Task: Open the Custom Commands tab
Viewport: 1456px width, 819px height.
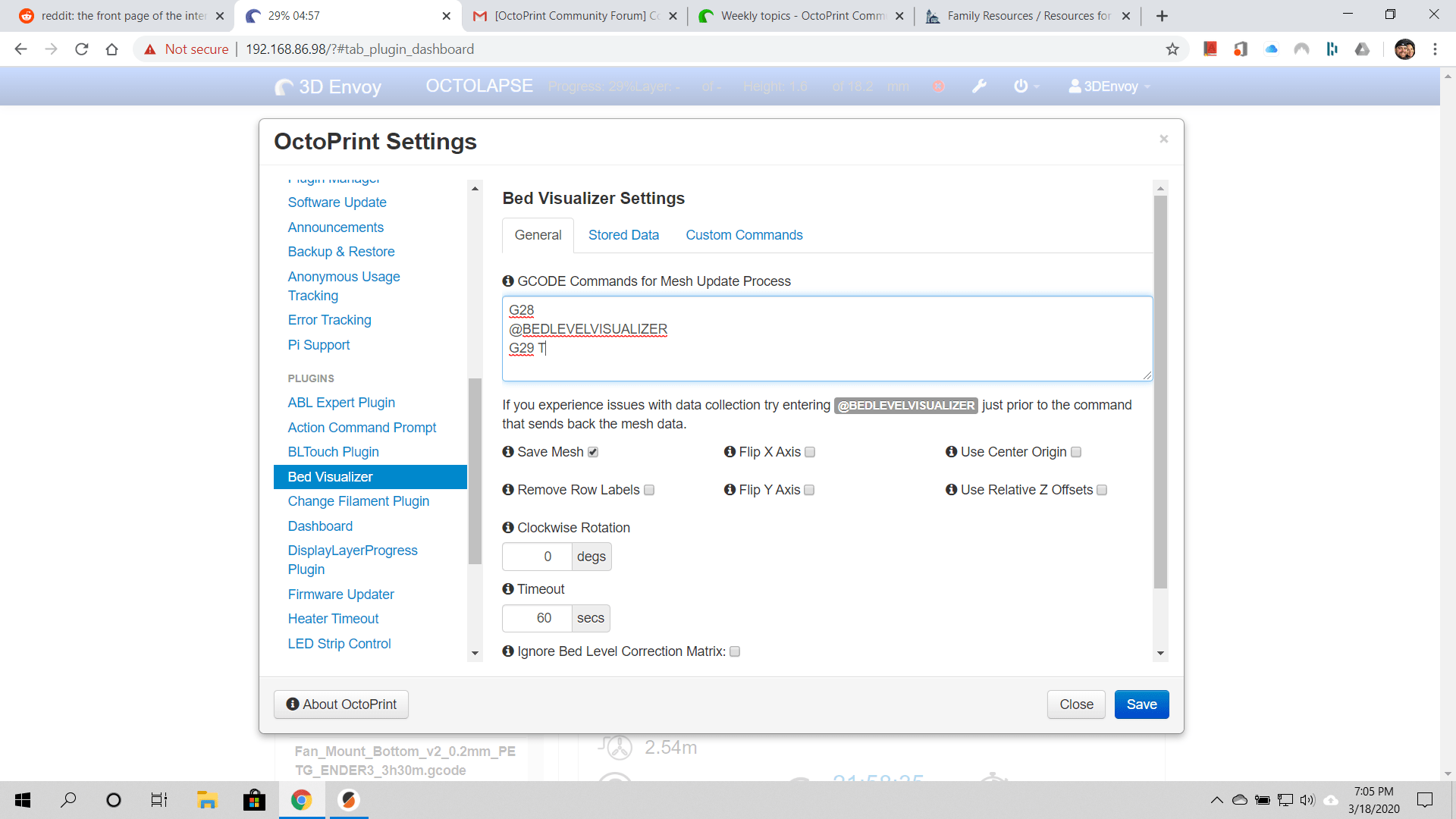Action: point(744,235)
